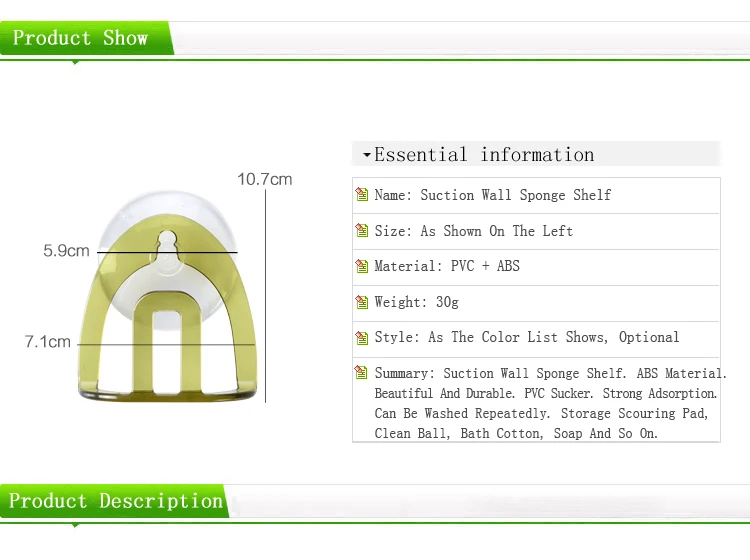The height and width of the screenshot is (560, 750).
Task: Select text 'Material: PVC + ABS'
Action: pos(447,266)
